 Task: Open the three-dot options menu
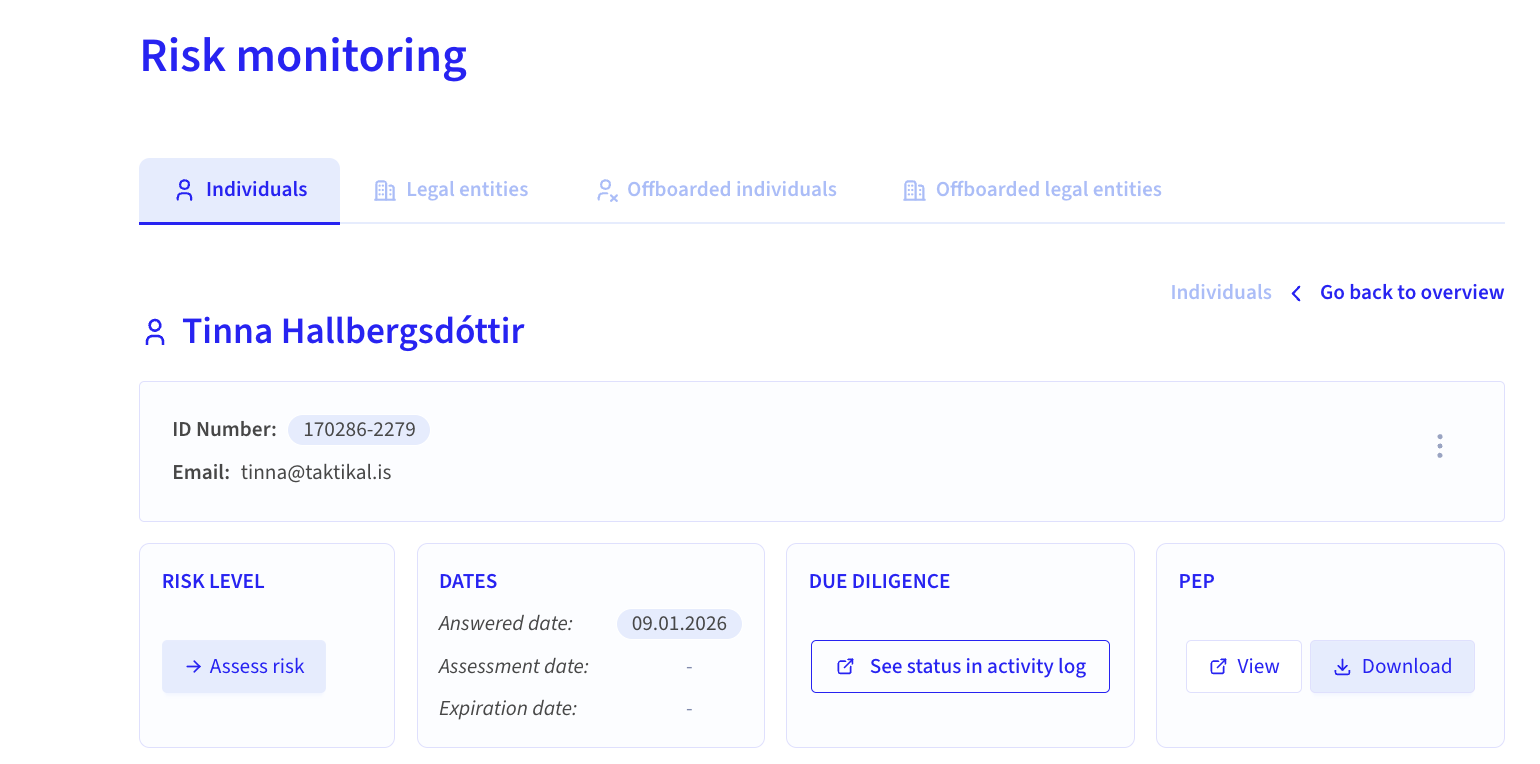(x=1439, y=446)
